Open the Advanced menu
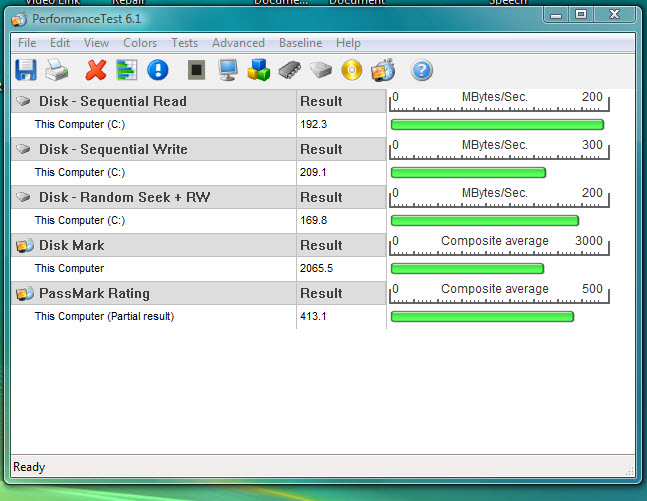The image size is (647, 501). point(238,43)
